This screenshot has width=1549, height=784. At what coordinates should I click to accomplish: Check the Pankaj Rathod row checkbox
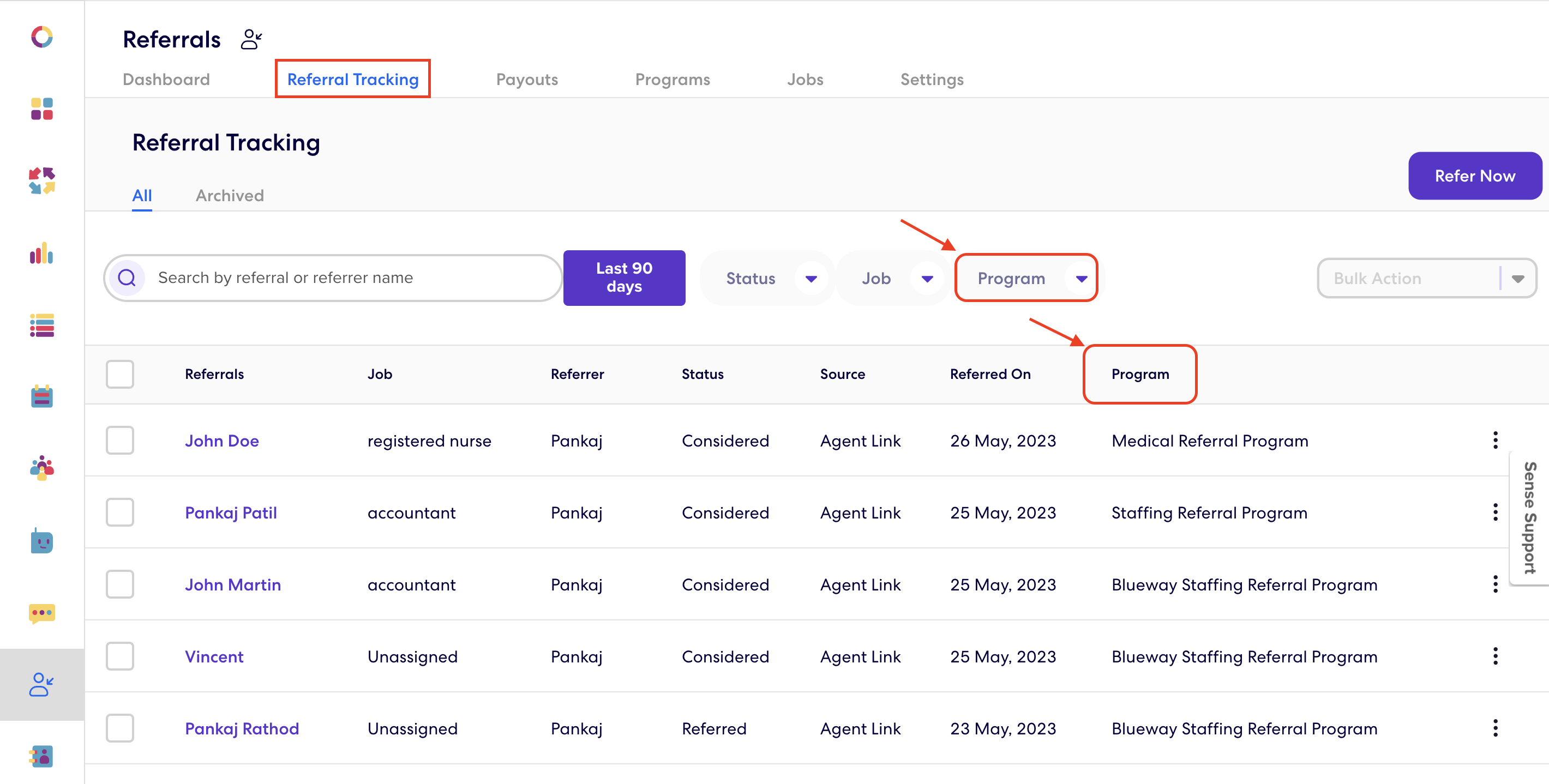[x=119, y=728]
